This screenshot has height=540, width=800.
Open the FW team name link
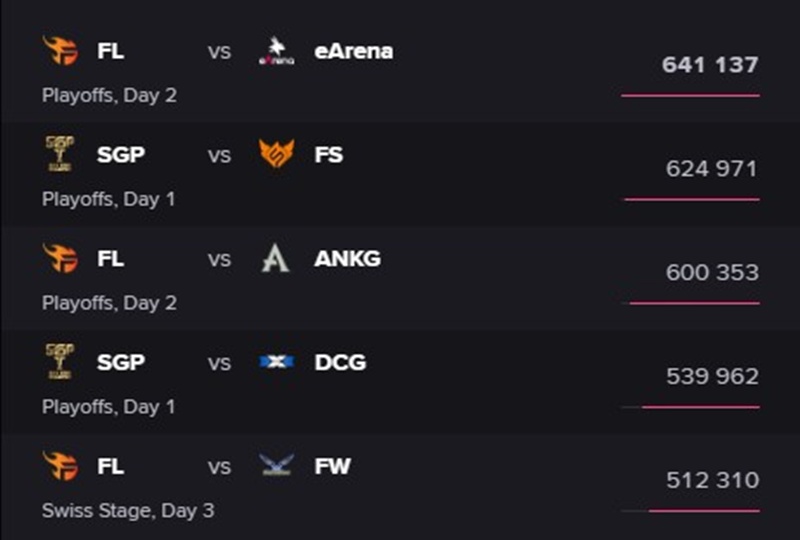coord(333,467)
